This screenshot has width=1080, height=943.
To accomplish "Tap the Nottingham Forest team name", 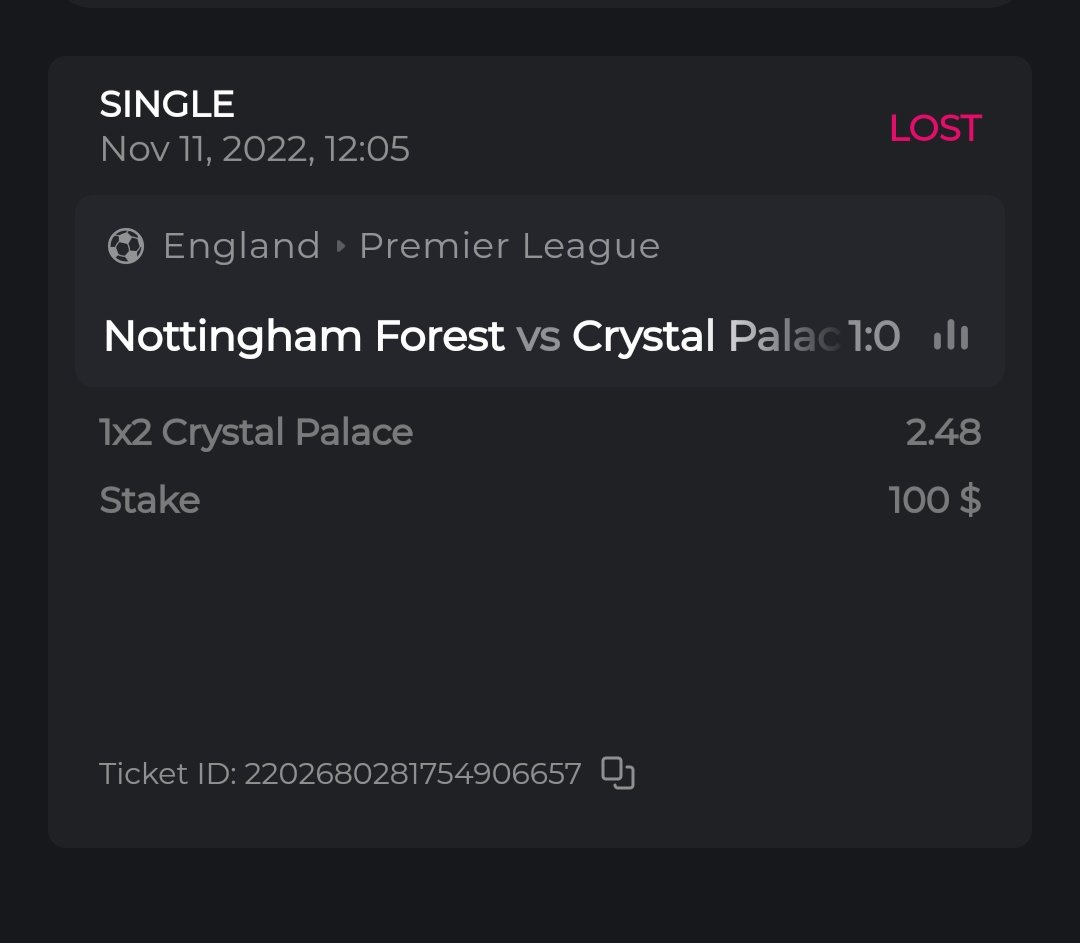I will [304, 337].
